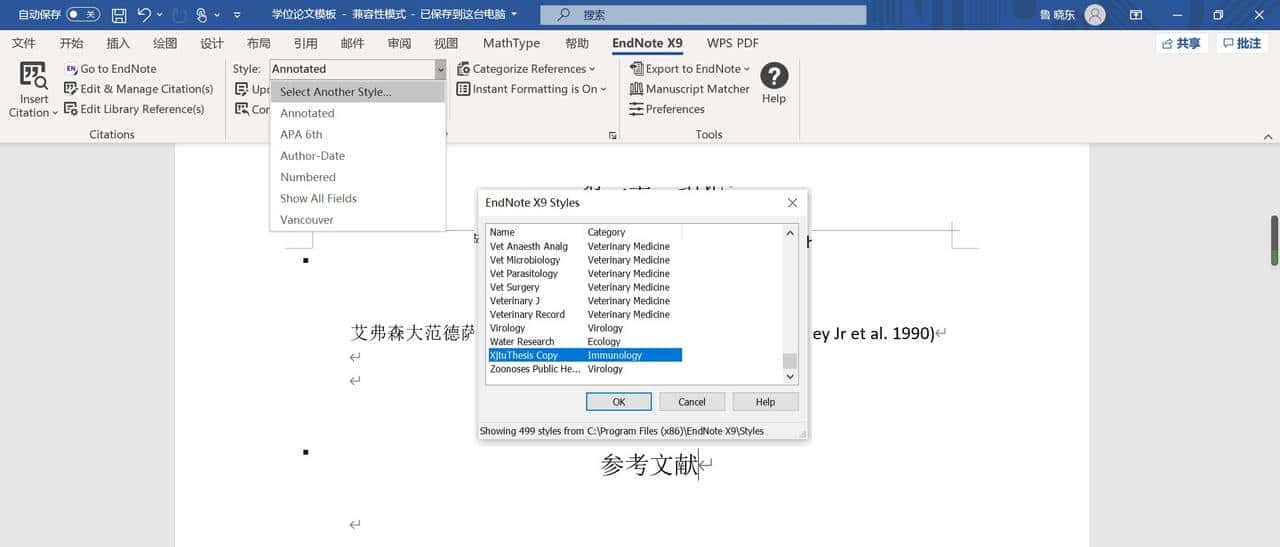Expand the Insert Citation dropdown arrow
This screenshot has width=1280, height=547.
[x=54, y=113]
